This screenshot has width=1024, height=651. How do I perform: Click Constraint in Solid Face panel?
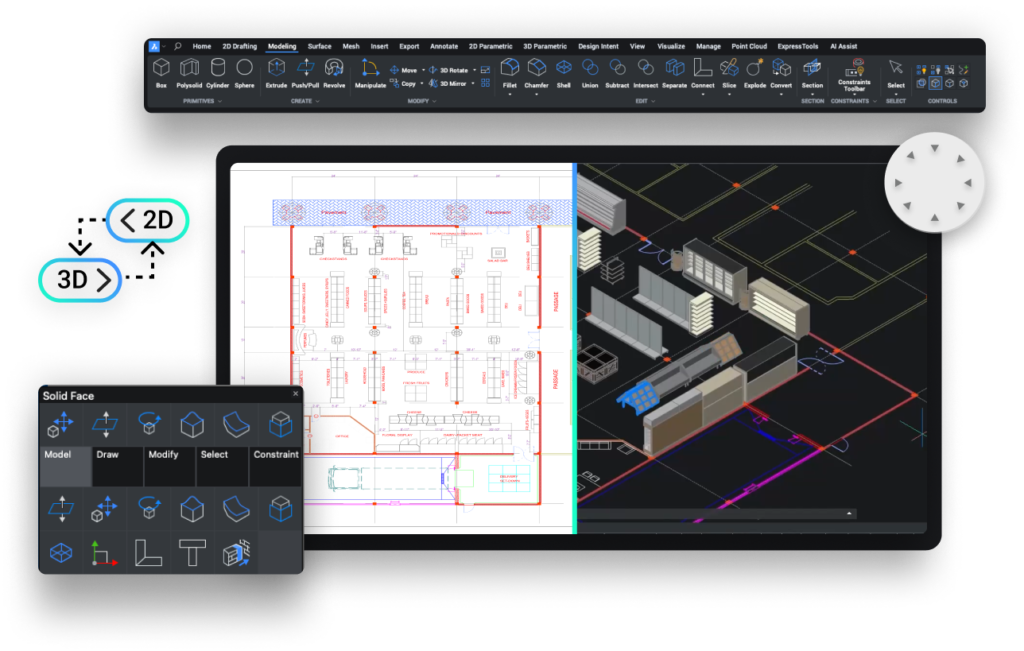point(276,455)
